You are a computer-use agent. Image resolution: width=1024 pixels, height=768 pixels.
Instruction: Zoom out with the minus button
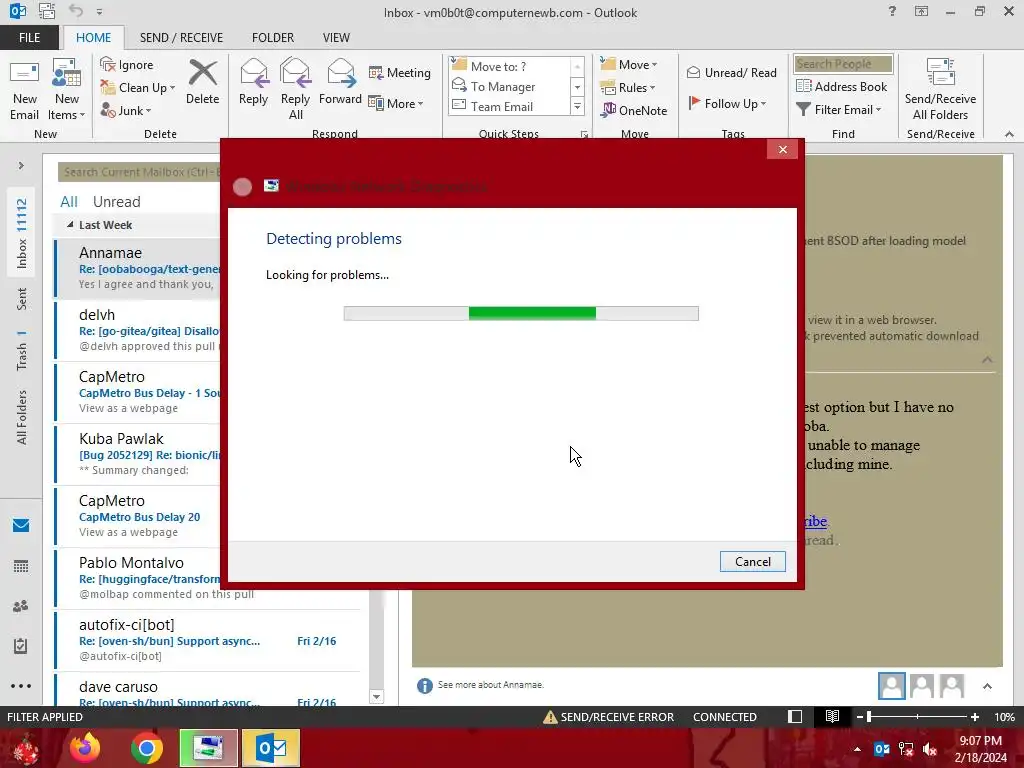pyautogui.click(x=859, y=716)
